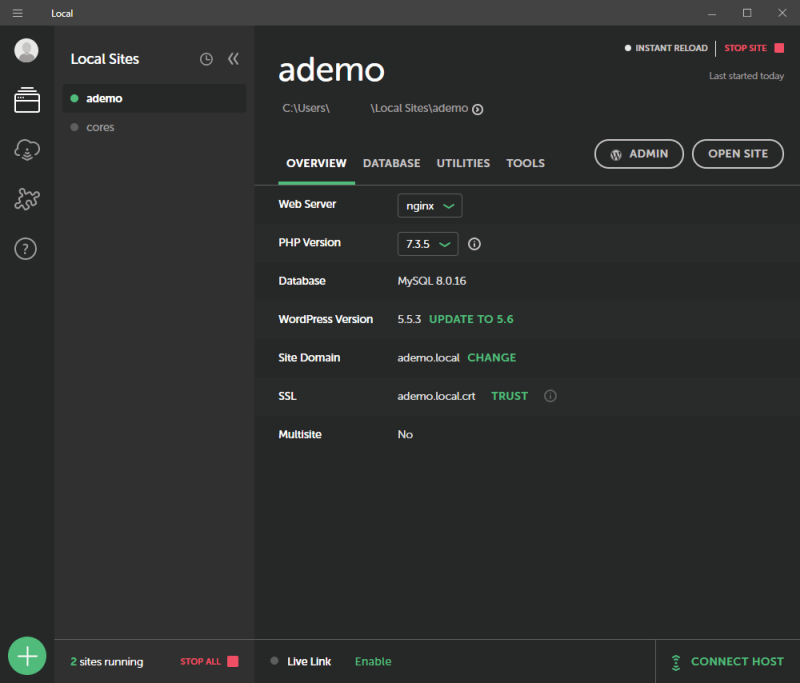Click Connect Host text

[x=737, y=662]
